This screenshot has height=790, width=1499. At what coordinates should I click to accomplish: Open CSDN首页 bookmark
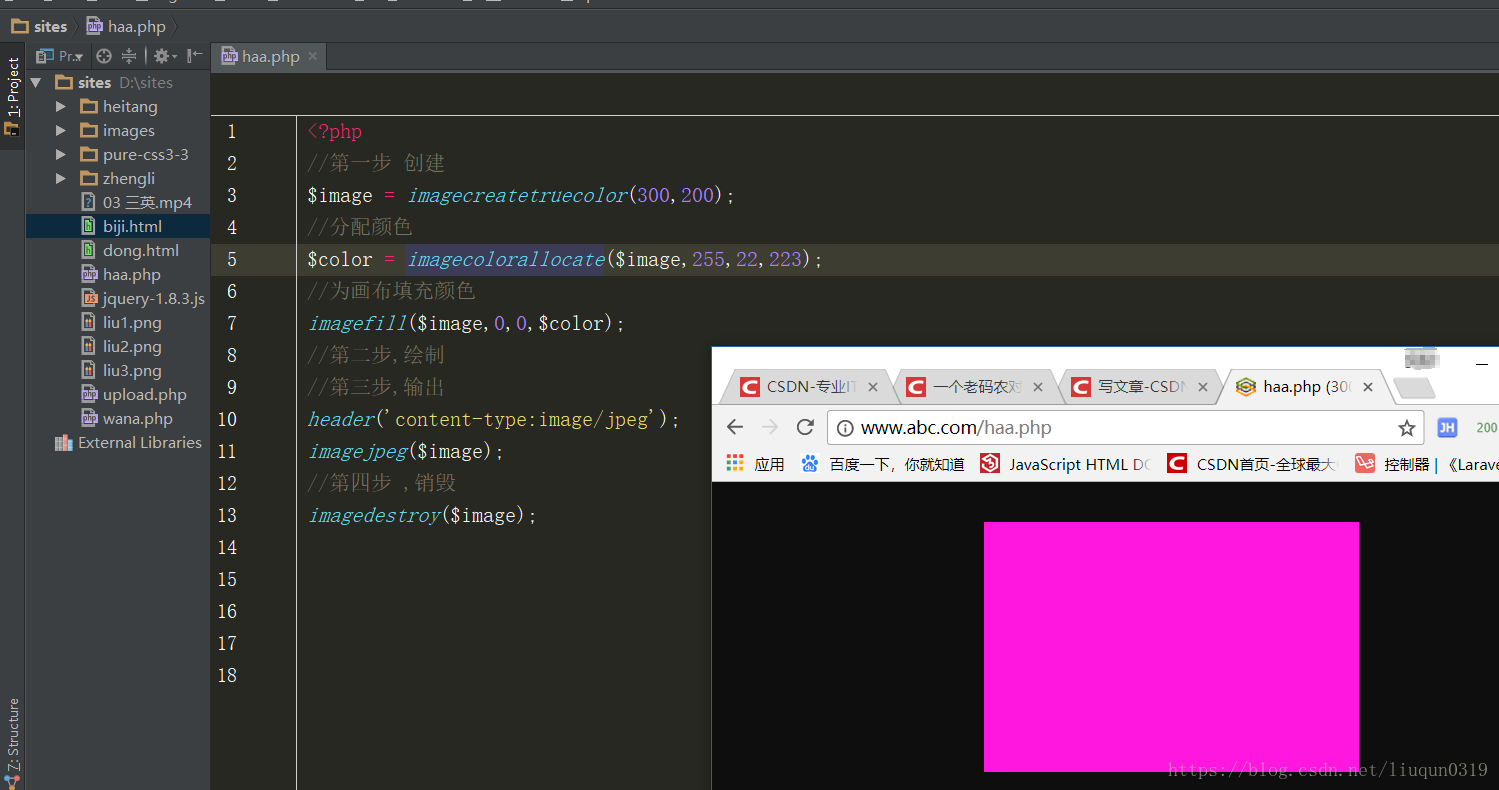coord(1251,464)
